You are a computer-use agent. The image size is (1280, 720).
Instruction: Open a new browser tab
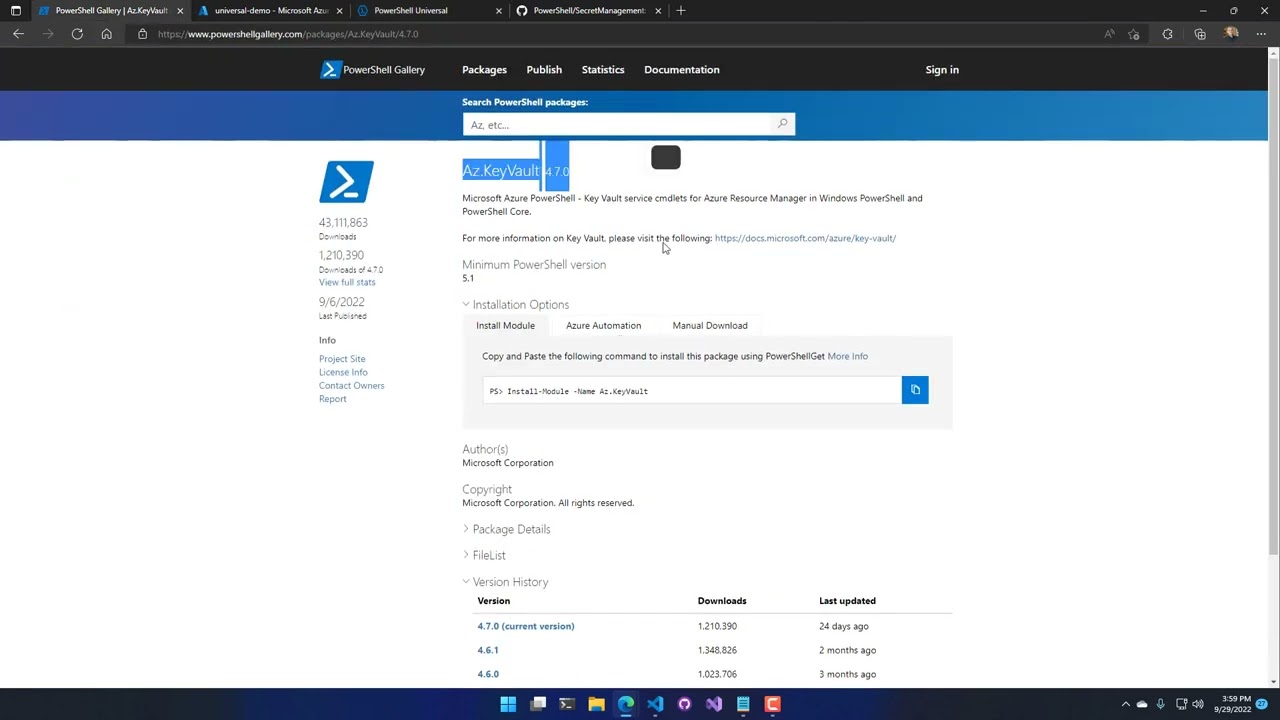coord(681,10)
